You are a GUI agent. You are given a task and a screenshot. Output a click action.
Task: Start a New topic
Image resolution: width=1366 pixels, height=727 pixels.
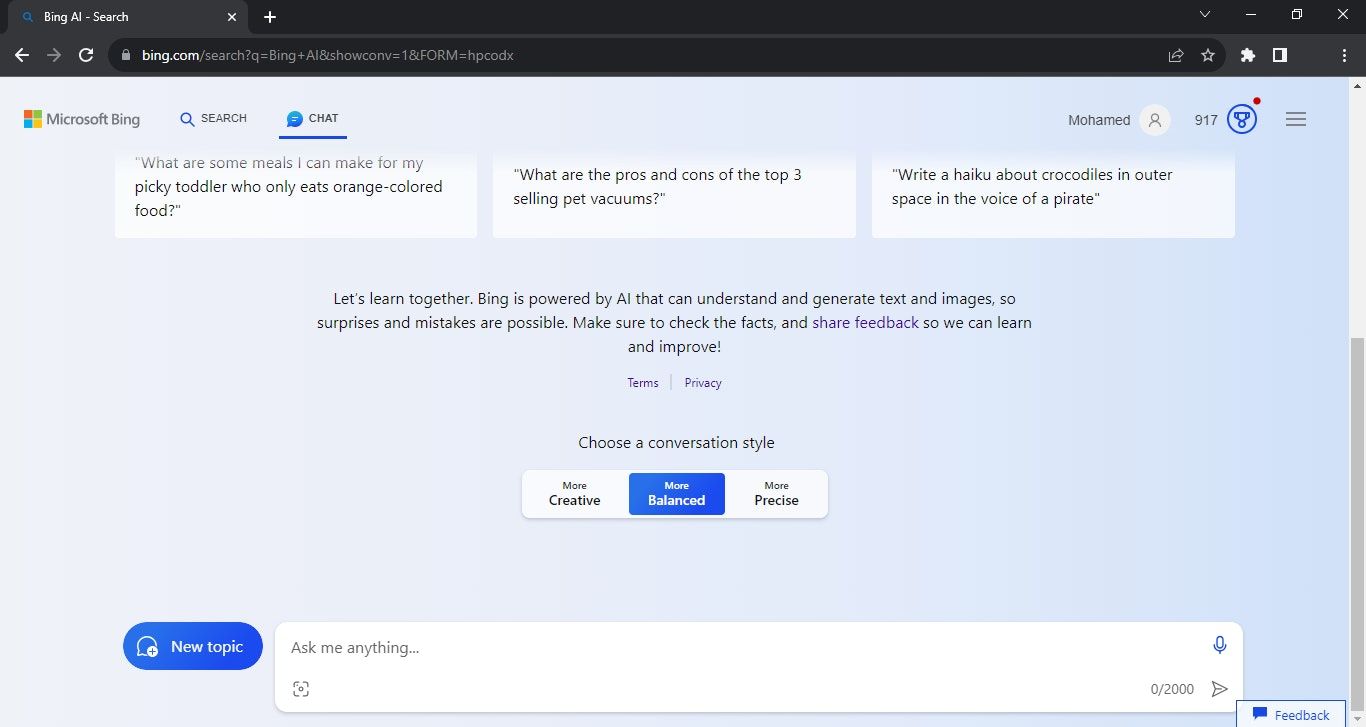[x=193, y=646]
